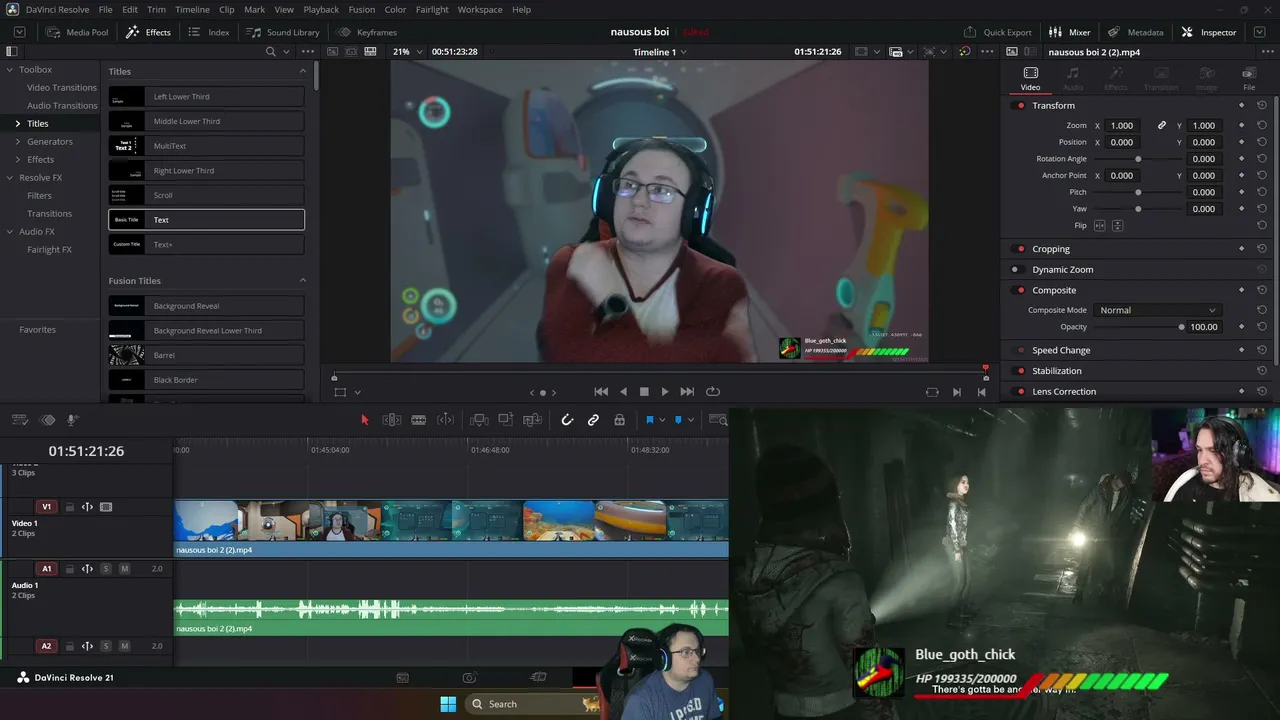Toggle timeline Snapping magnet icon
The height and width of the screenshot is (720, 1280).
tap(567, 420)
